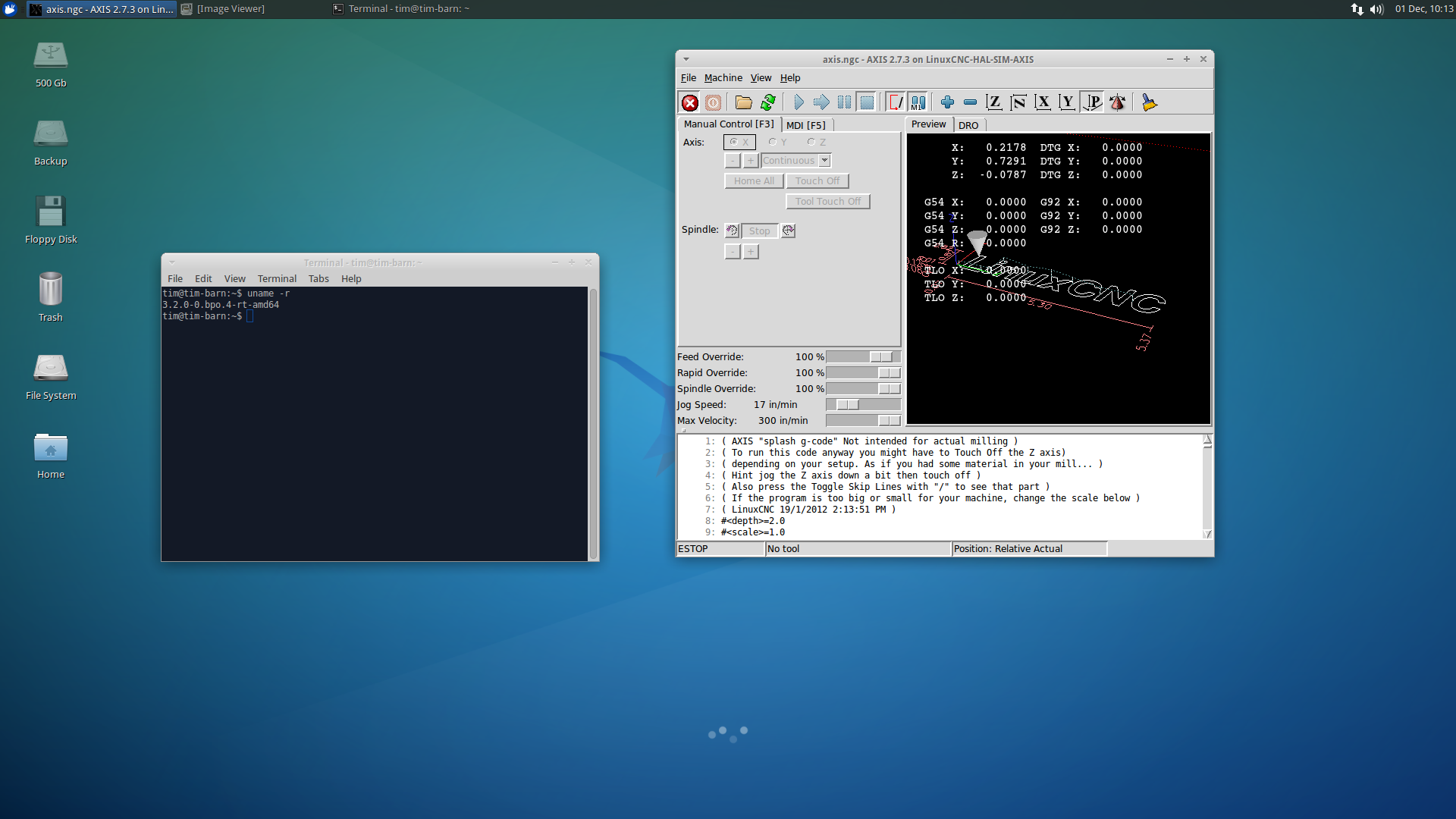Open the File menu in AXIS
This screenshot has width=1456, height=819.
(x=689, y=78)
